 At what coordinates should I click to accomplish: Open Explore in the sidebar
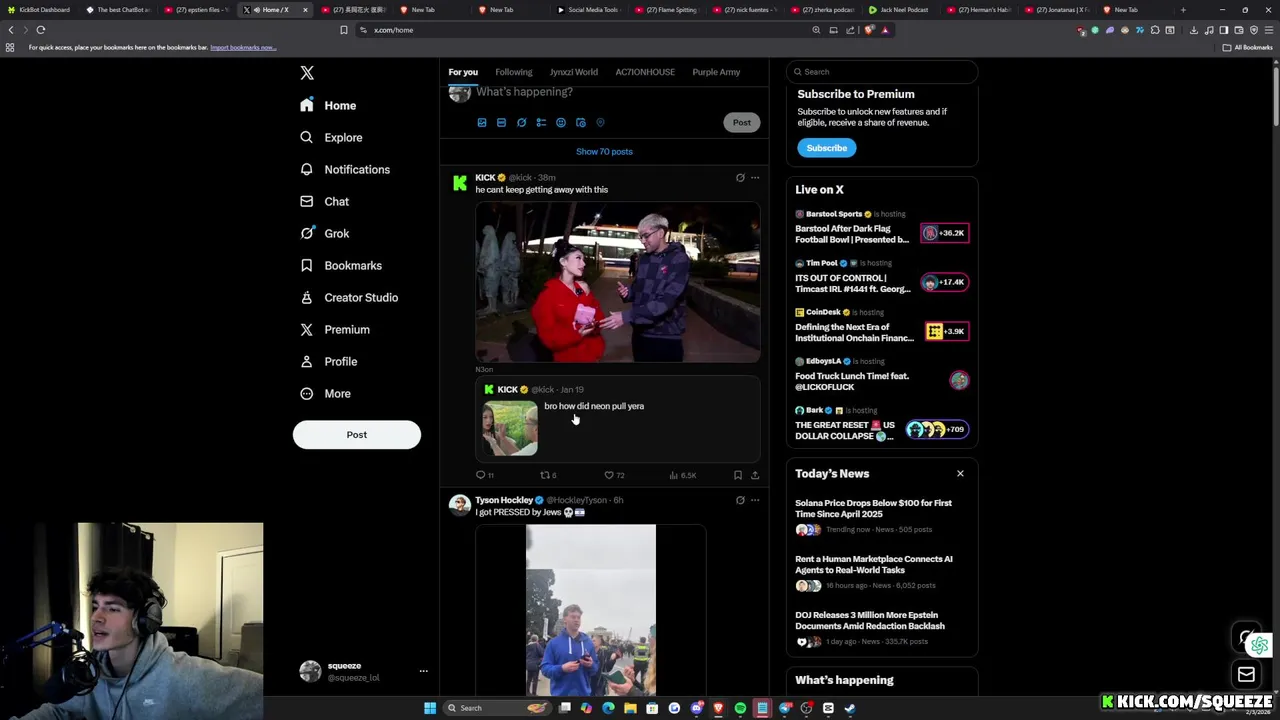(331, 137)
